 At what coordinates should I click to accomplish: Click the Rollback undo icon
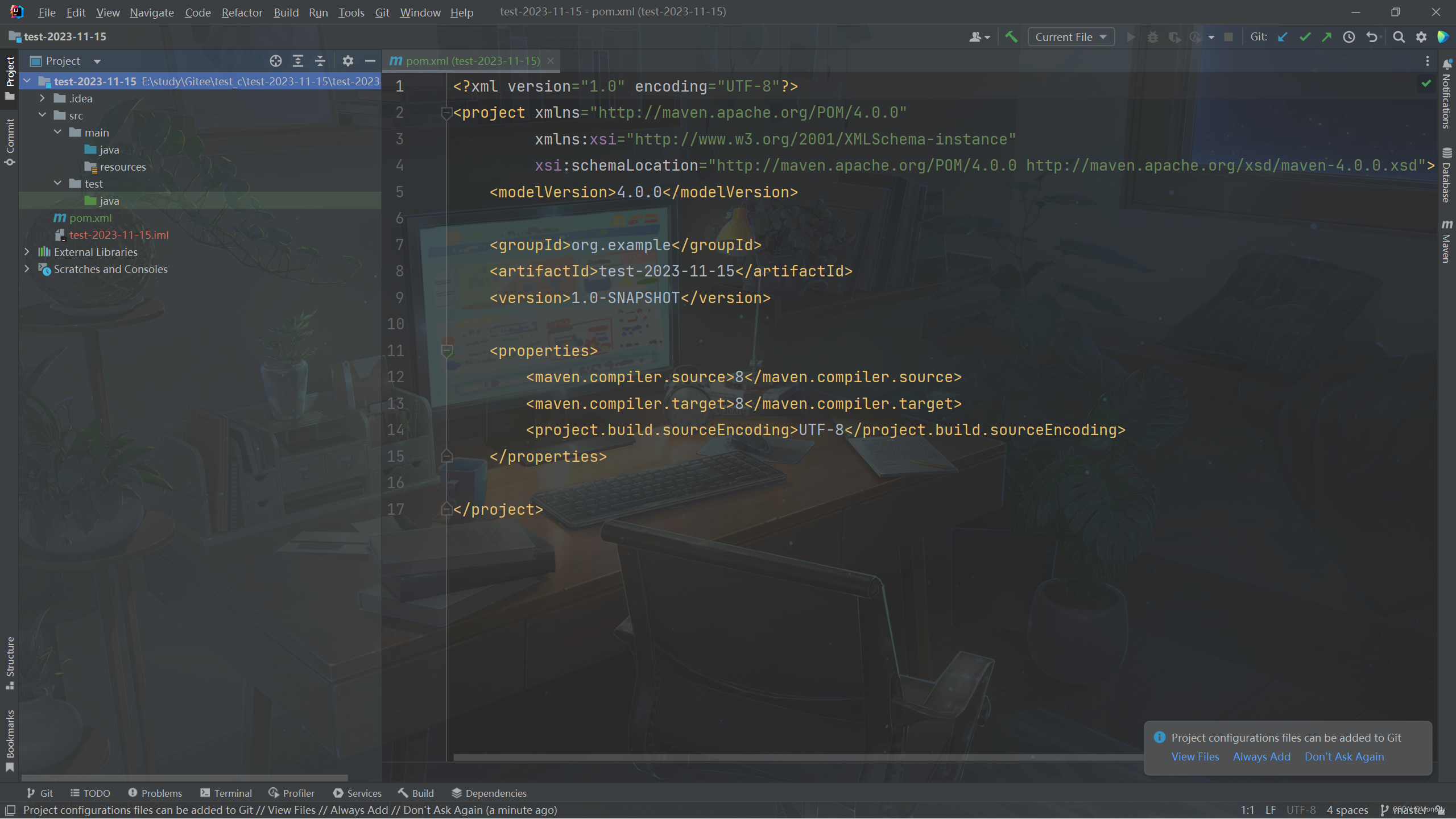(x=1372, y=37)
